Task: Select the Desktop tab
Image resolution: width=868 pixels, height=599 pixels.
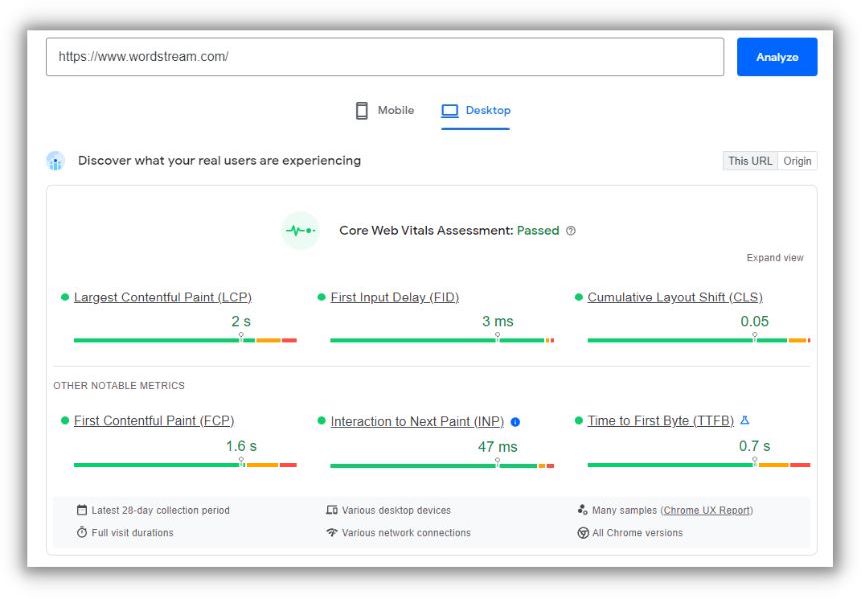Action: (x=476, y=111)
